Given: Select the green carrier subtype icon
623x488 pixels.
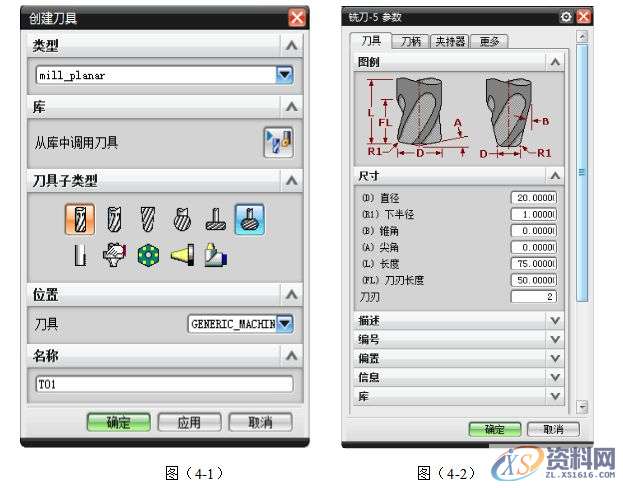Looking at the screenshot, I should (148, 255).
